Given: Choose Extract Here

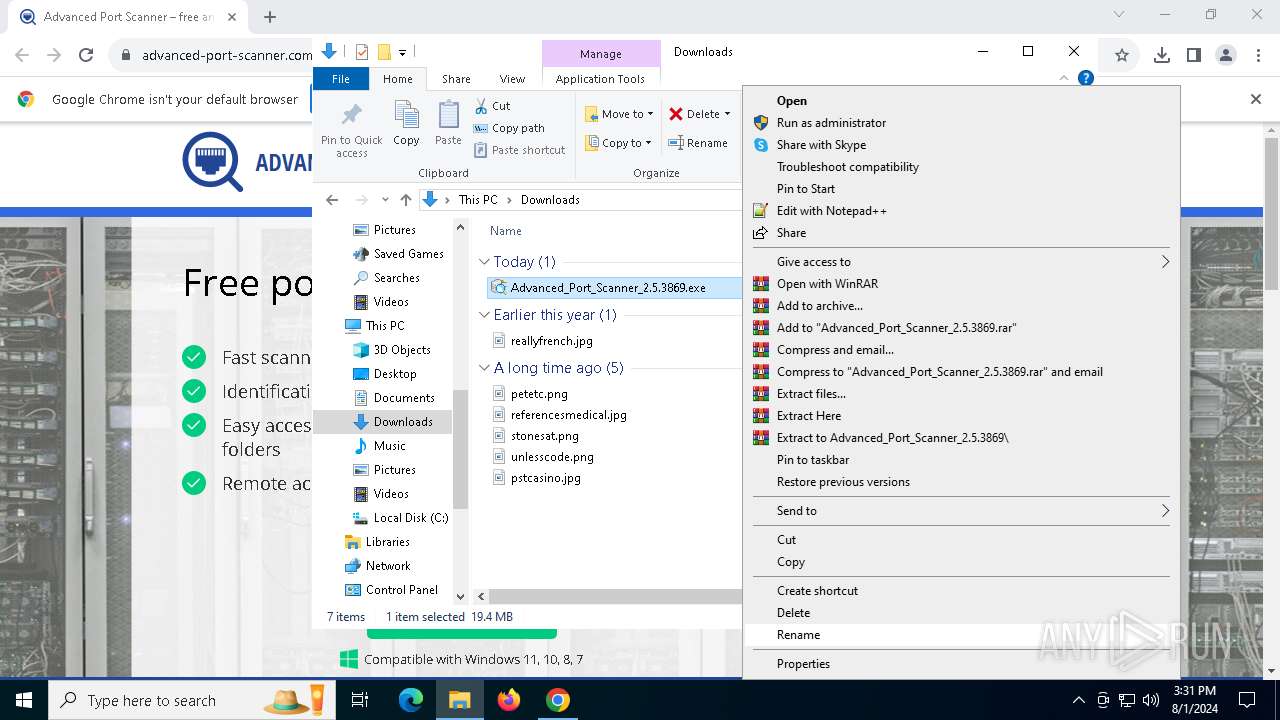Looking at the screenshot, I should (x=961, y=416).
